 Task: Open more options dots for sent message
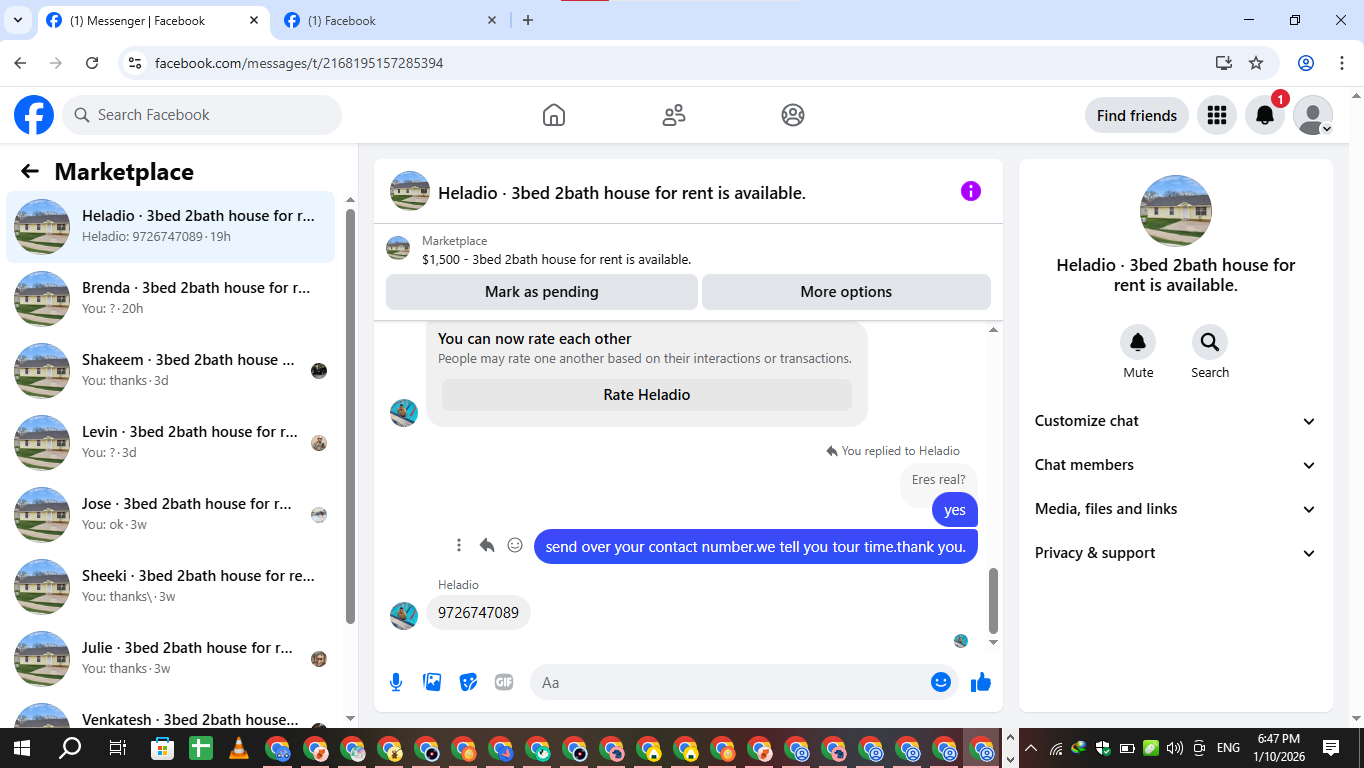(x=459, y=545)
